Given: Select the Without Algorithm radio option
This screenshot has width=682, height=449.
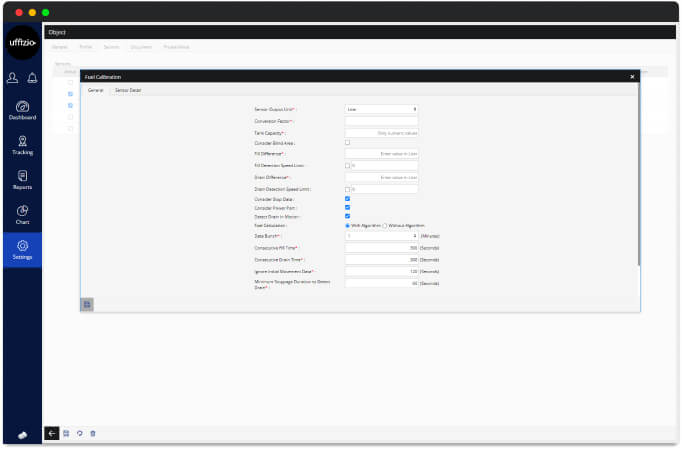Looking at the screenshot, I should tap(384, 225).
